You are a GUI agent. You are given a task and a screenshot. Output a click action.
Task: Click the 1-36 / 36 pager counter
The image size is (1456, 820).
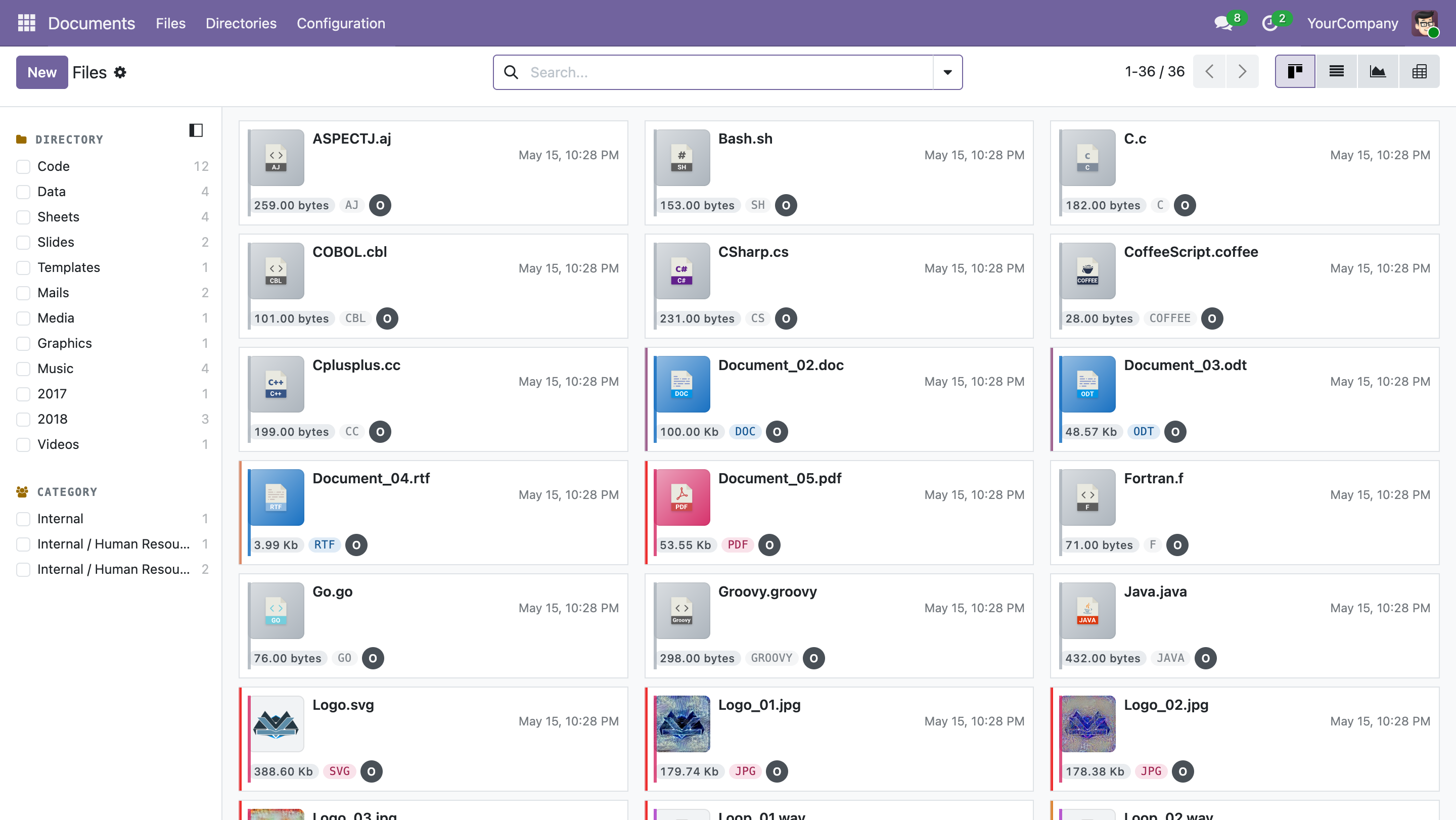point(1154,72)
